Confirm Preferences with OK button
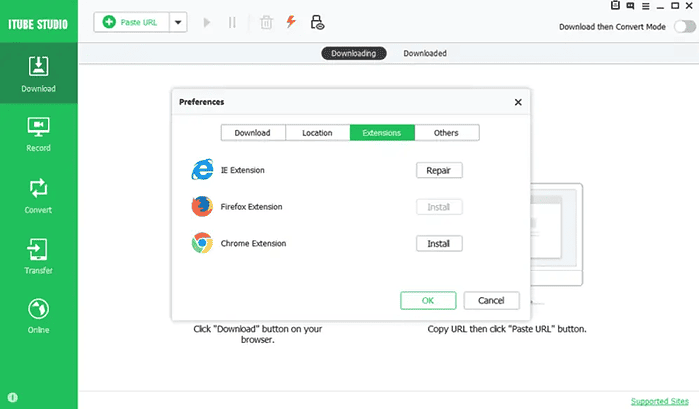The height and width of the screenshot is (409, 699). [428, 301]
